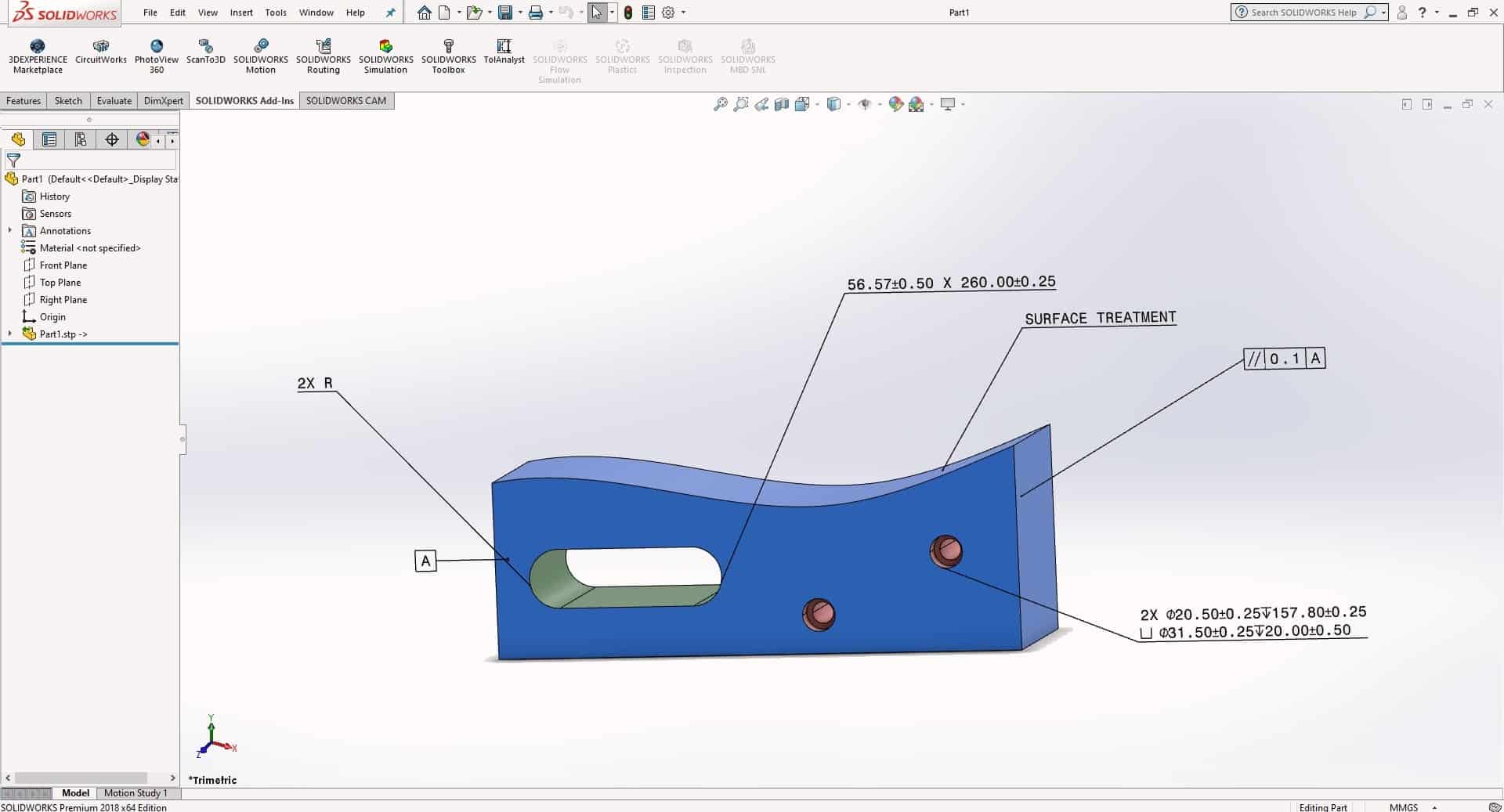The width and height of the screenshot is (1504, 812).
Task: Open the Edit Appearance icon in heads-up toolbar
Action: [x=897, y=103]
